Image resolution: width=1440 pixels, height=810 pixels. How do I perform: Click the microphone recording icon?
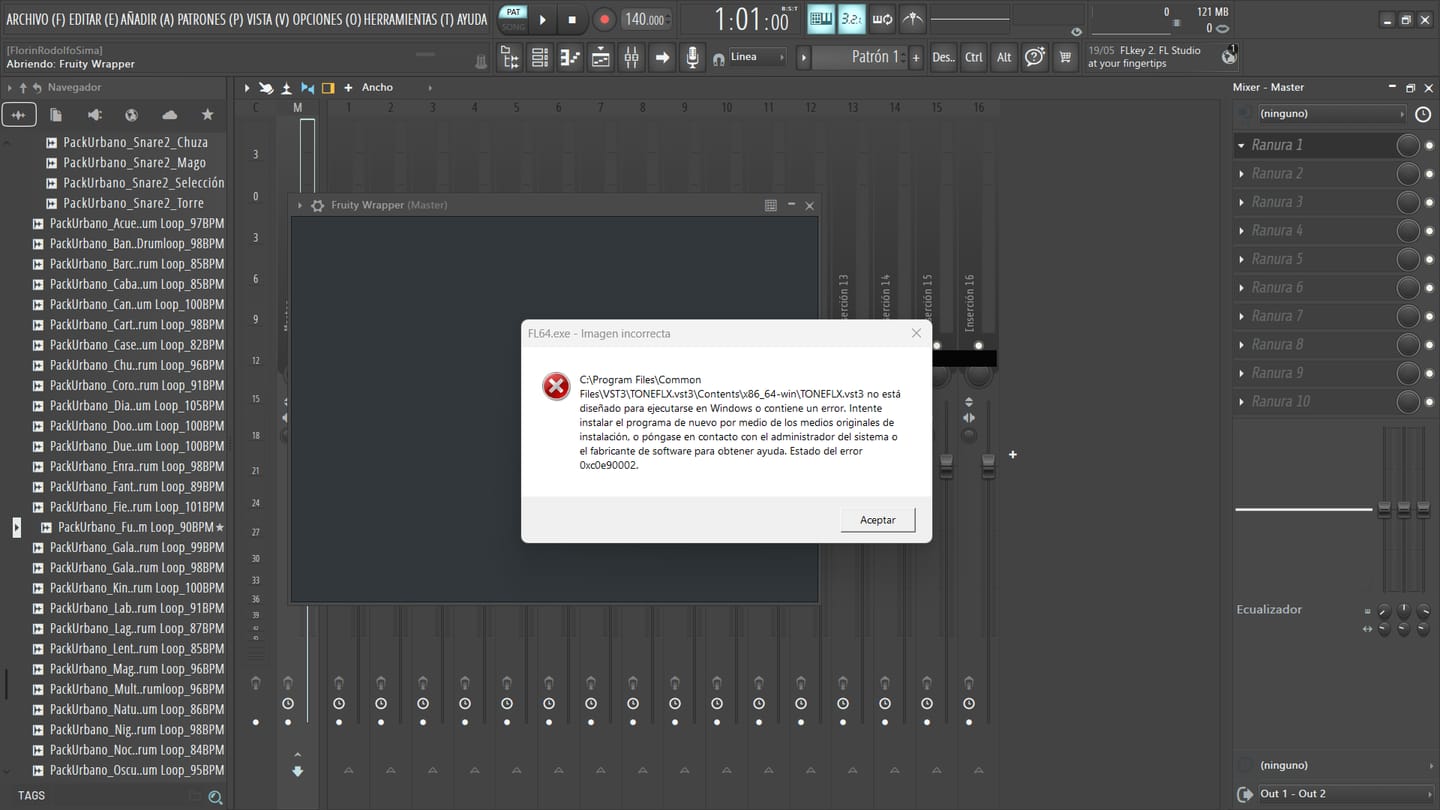(x=692, y=58)
